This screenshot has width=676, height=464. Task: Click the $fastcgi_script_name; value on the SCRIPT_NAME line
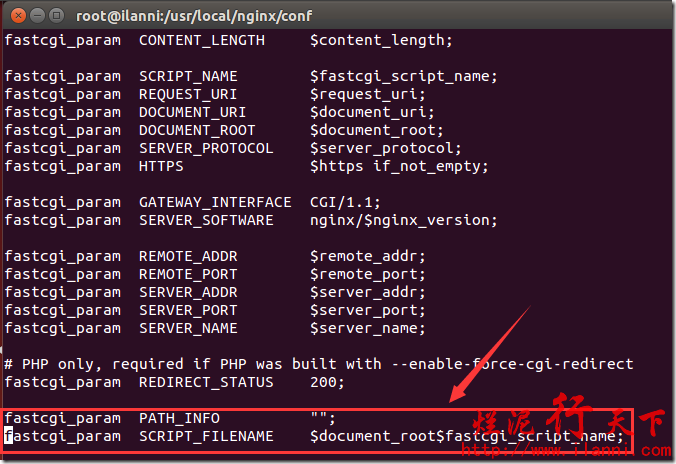click(404, 77)
